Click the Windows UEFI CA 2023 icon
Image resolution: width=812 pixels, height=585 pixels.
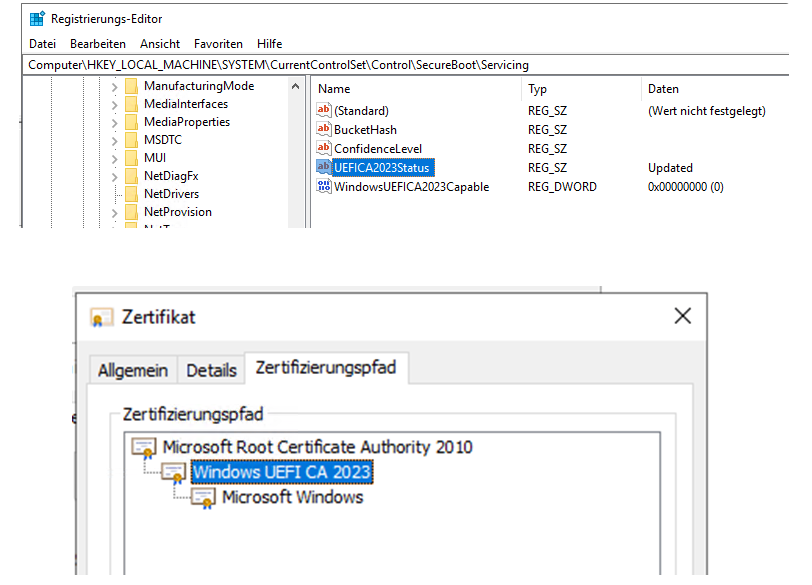point(173,473)
